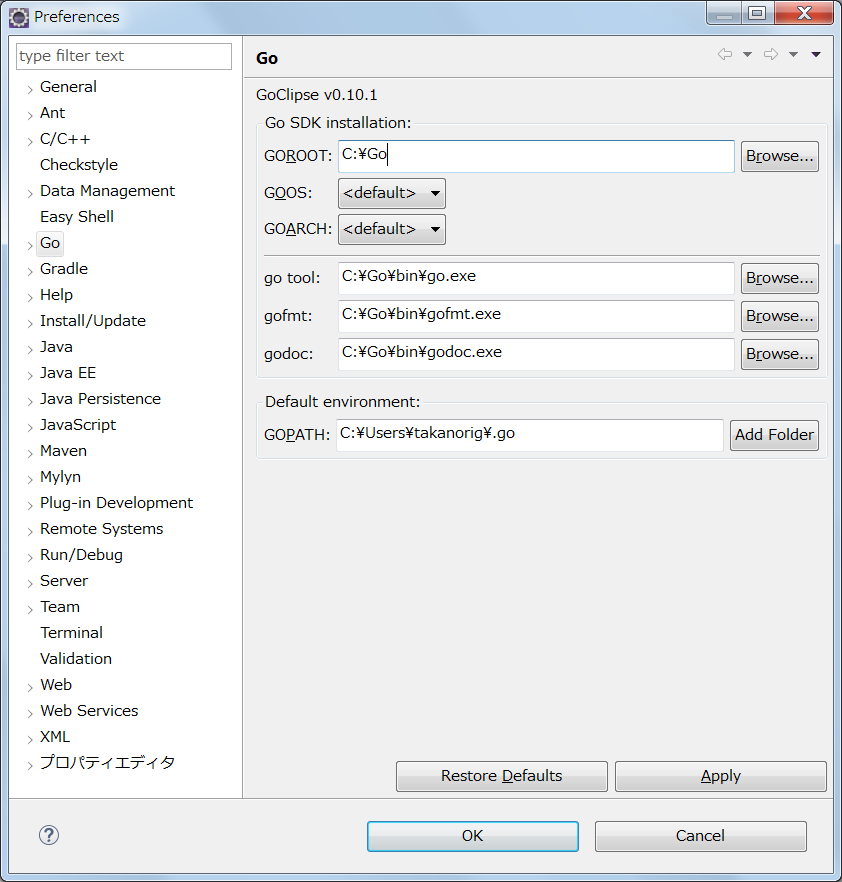Image resolution: width=842 pixels, height=882 pixels.
Task: Click the Preferences window icon in titlebar
Action: coord(17,14)
